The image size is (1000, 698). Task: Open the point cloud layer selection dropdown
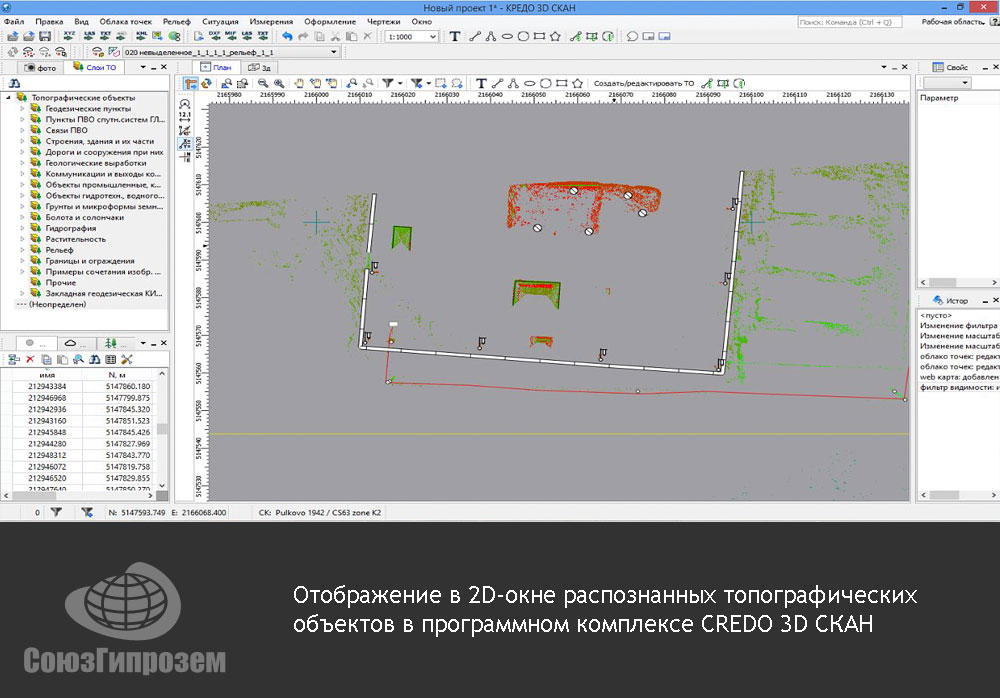(334, 52)
